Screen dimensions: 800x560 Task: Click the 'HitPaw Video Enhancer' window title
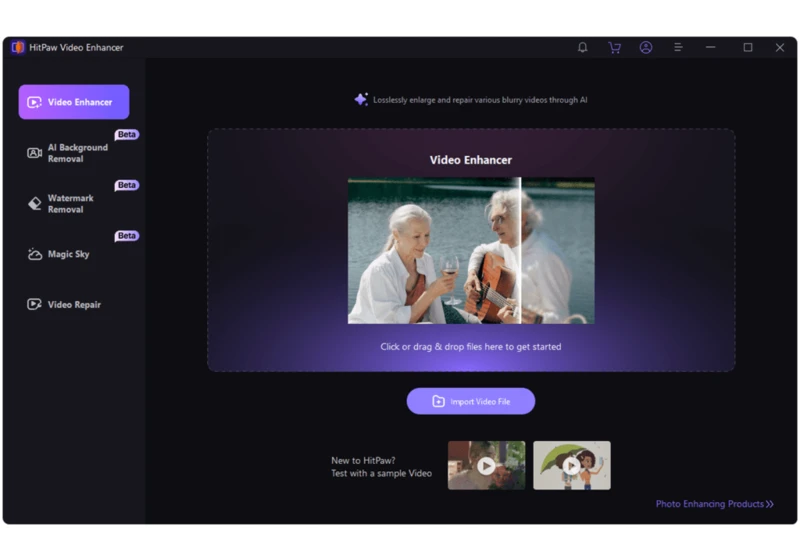(76, 47)
